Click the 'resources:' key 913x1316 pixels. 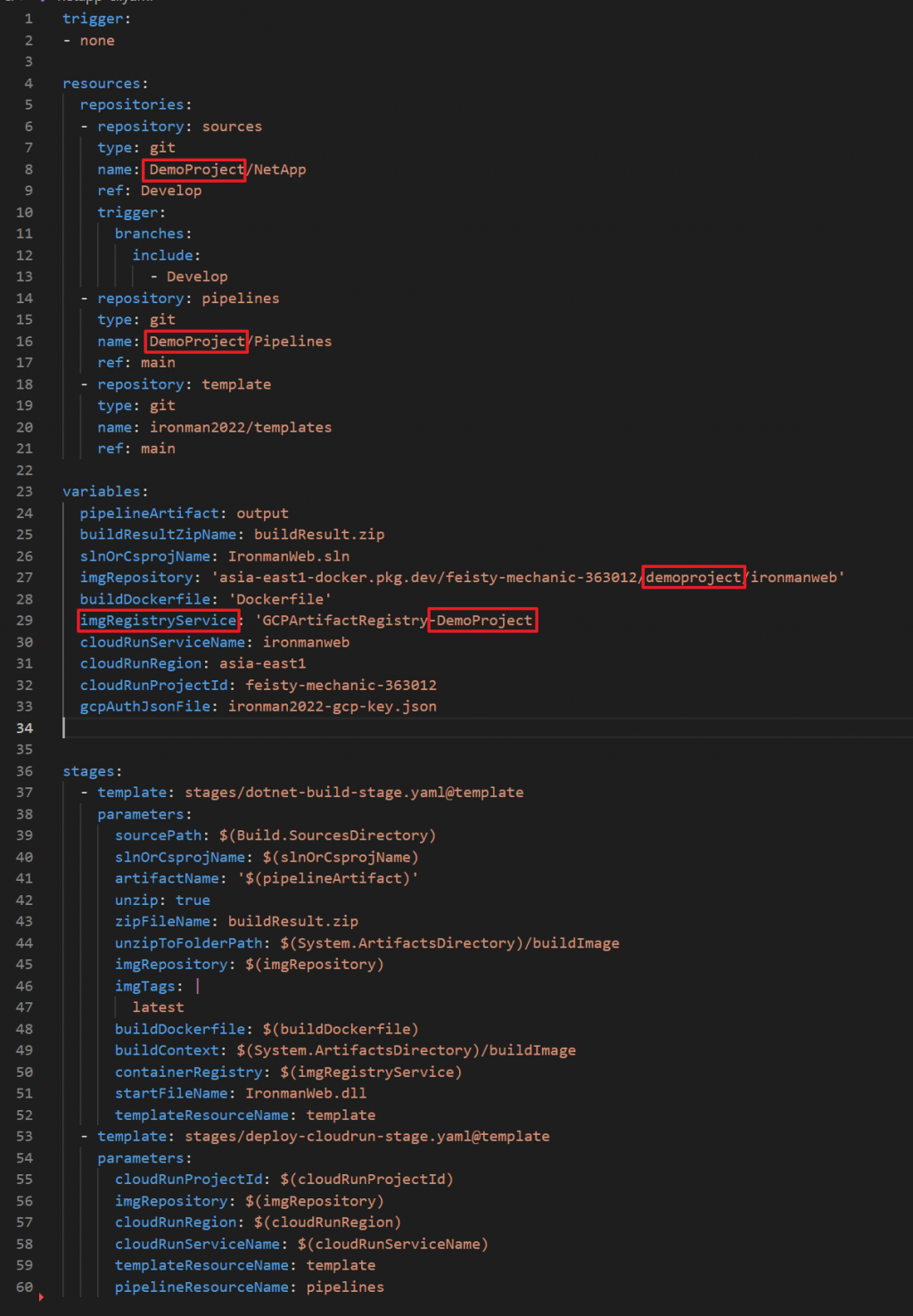[105, 84]
